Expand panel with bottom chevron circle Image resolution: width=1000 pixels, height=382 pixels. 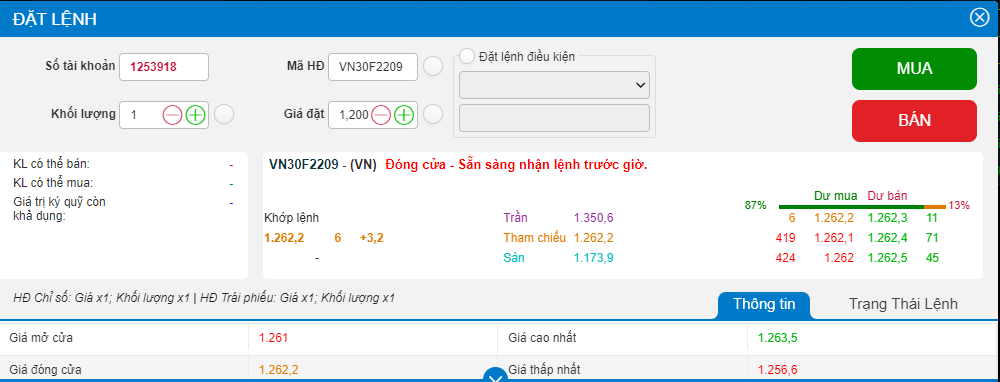[494, 376]
